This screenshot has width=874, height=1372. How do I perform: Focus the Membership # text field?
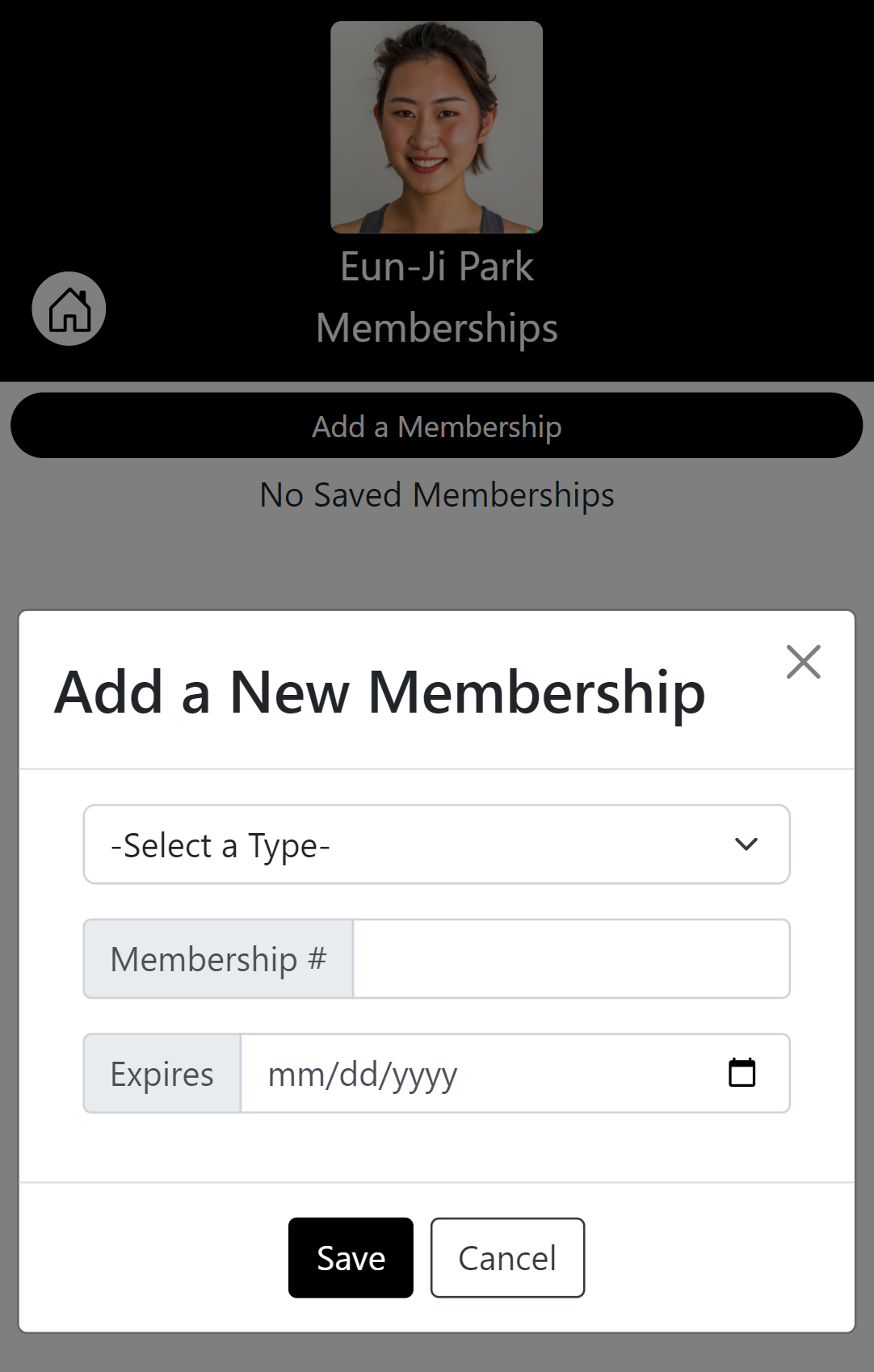click(x=570, y=959)
